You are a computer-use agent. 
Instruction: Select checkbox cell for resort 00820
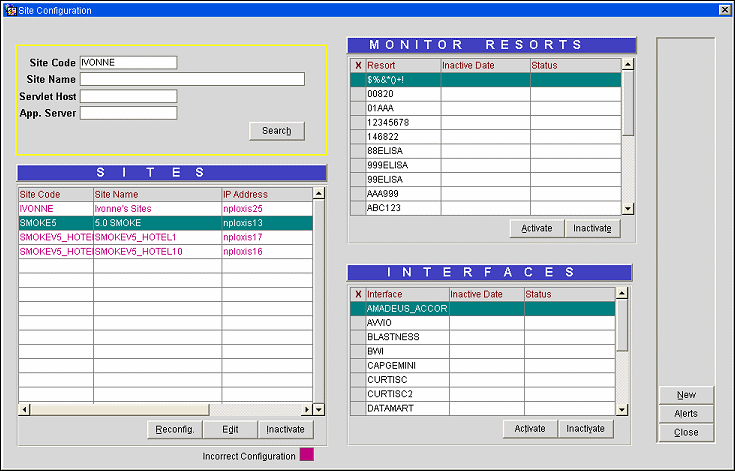[358, 94]
